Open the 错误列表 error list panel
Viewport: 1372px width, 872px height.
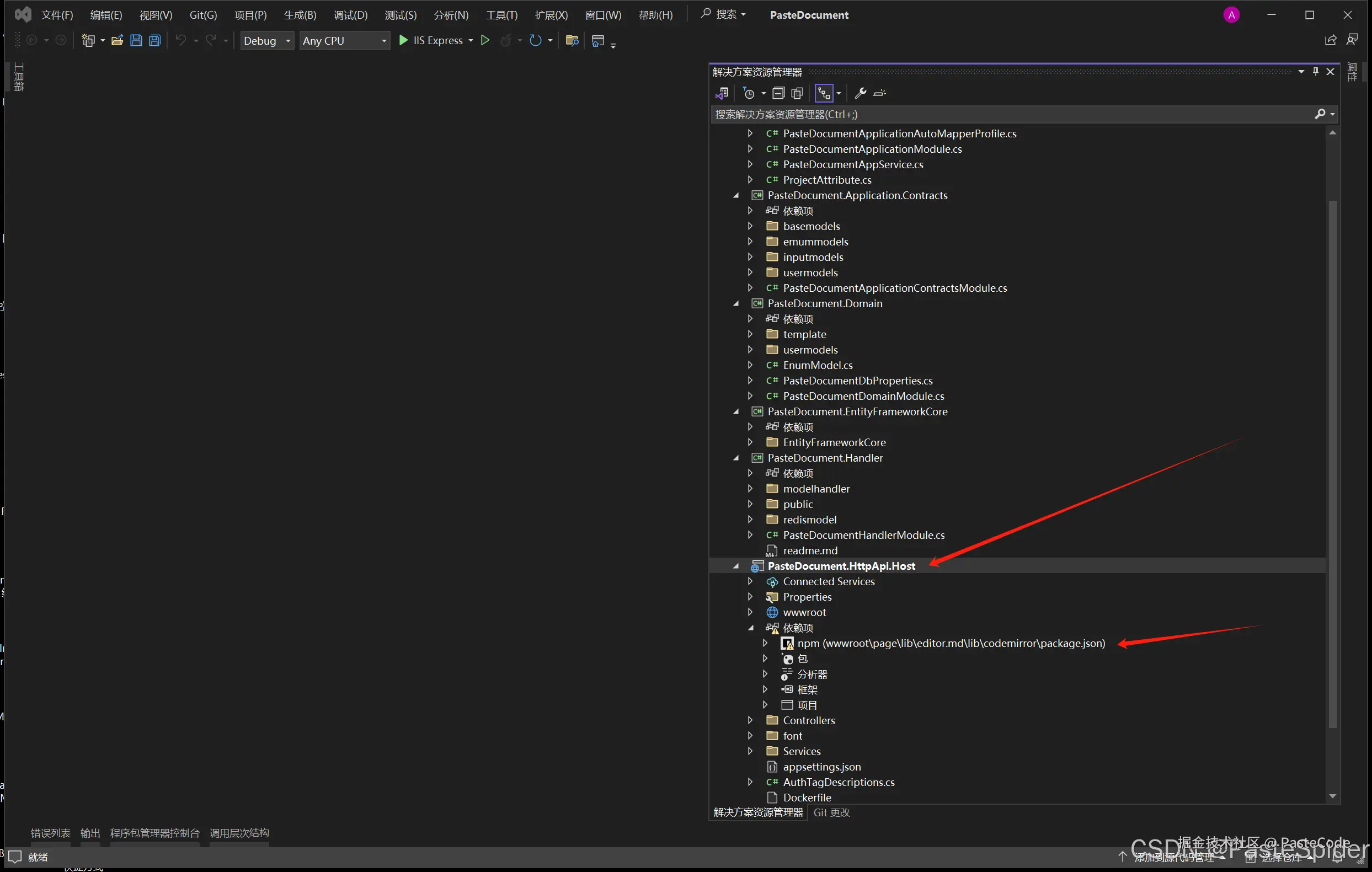pos(50,833)
